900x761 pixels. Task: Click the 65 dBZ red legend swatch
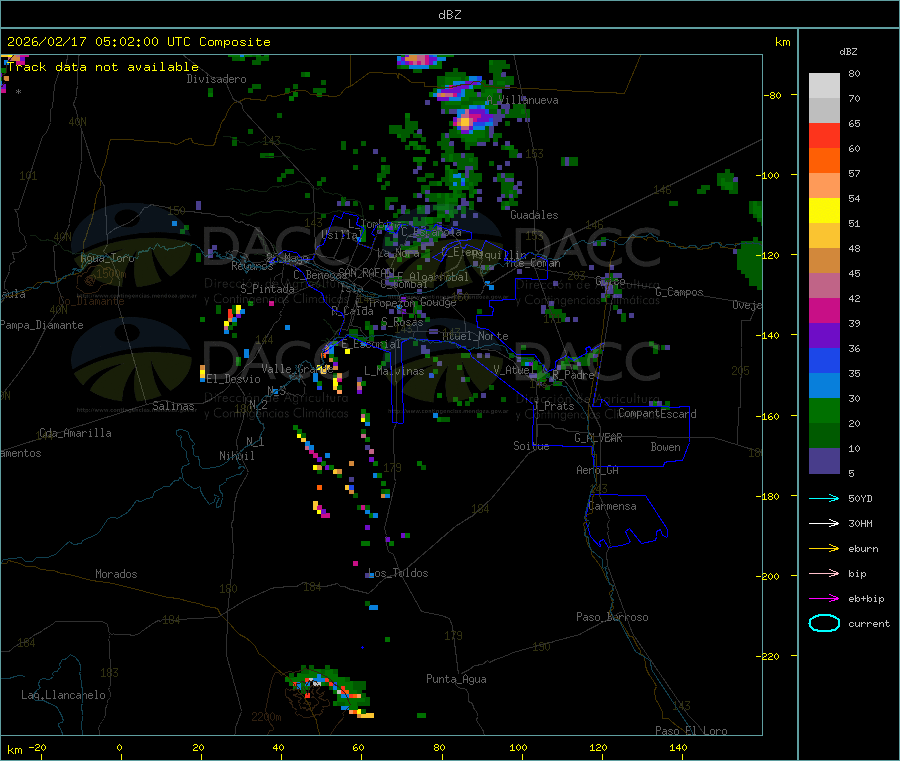pos(824,135)
